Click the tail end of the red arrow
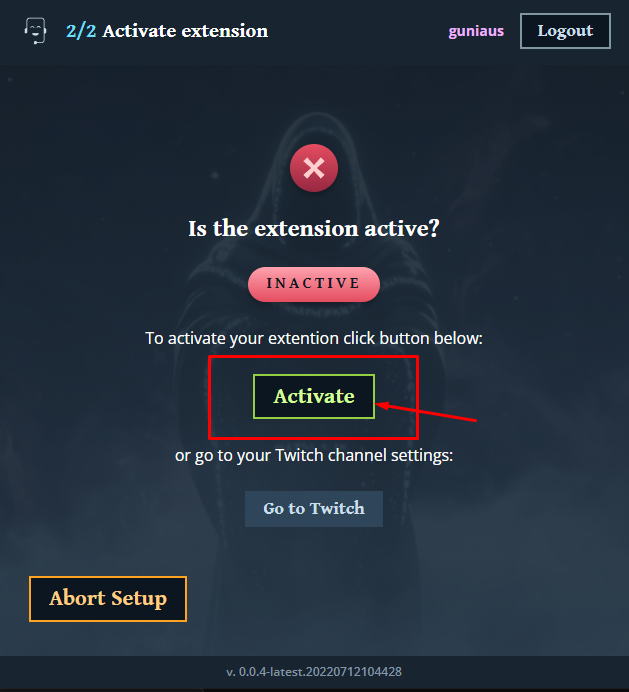 coord(475,420)
